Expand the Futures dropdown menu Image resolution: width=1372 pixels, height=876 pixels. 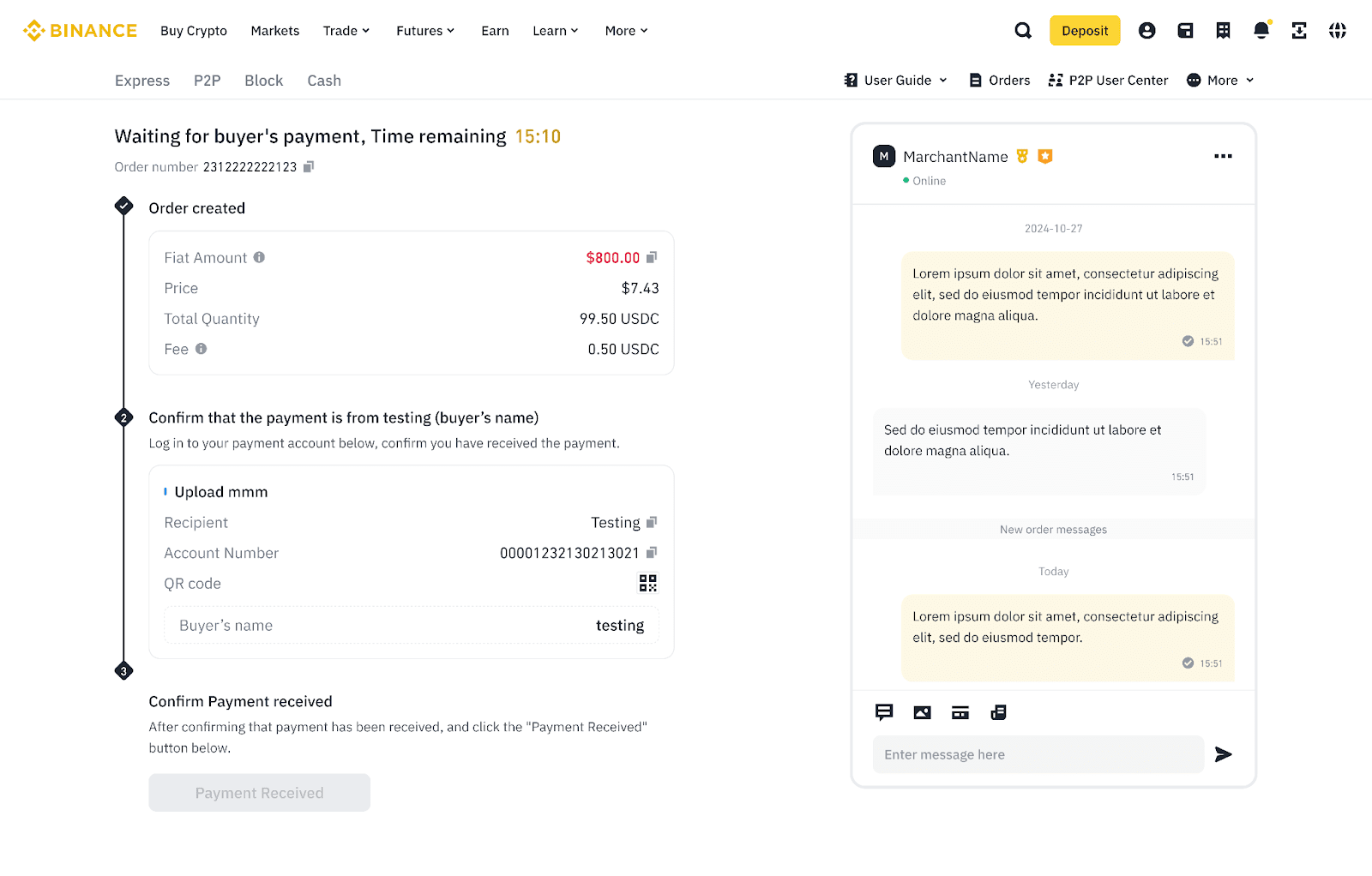pos(425,31)
